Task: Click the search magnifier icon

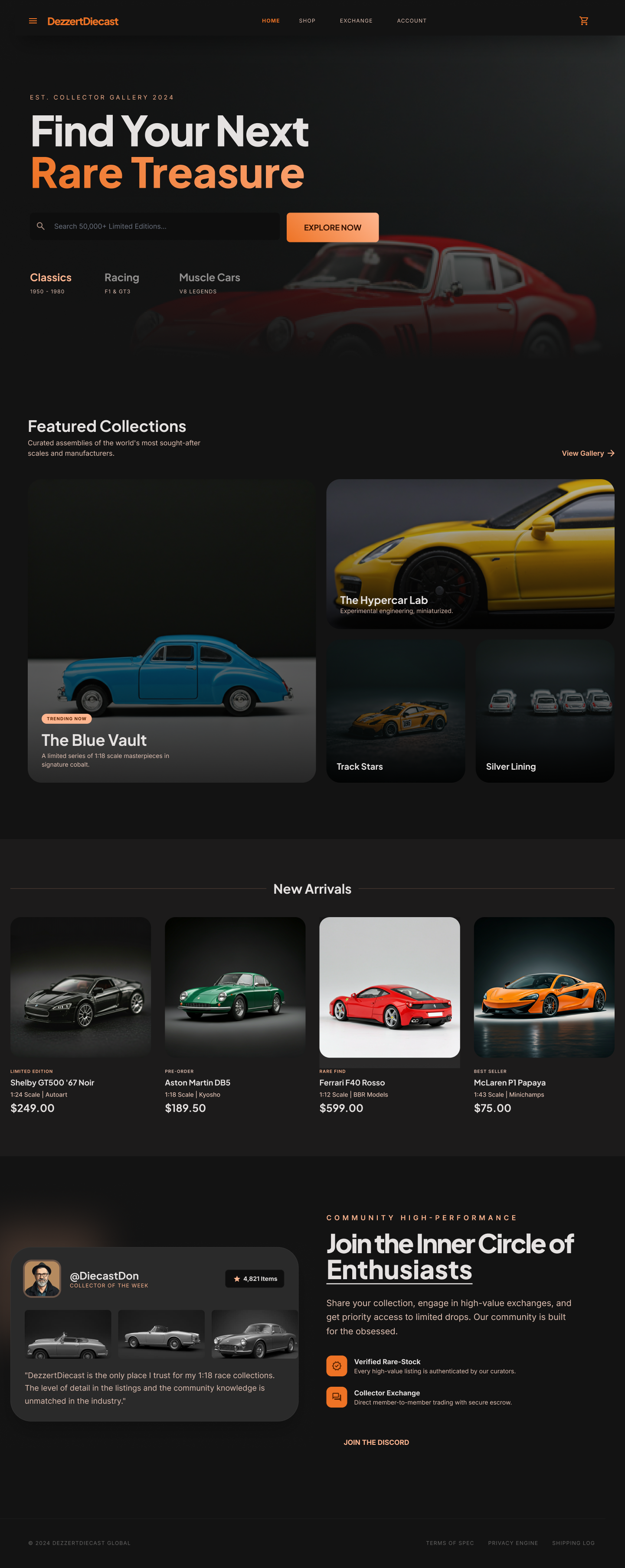Action: coord(41,226)
